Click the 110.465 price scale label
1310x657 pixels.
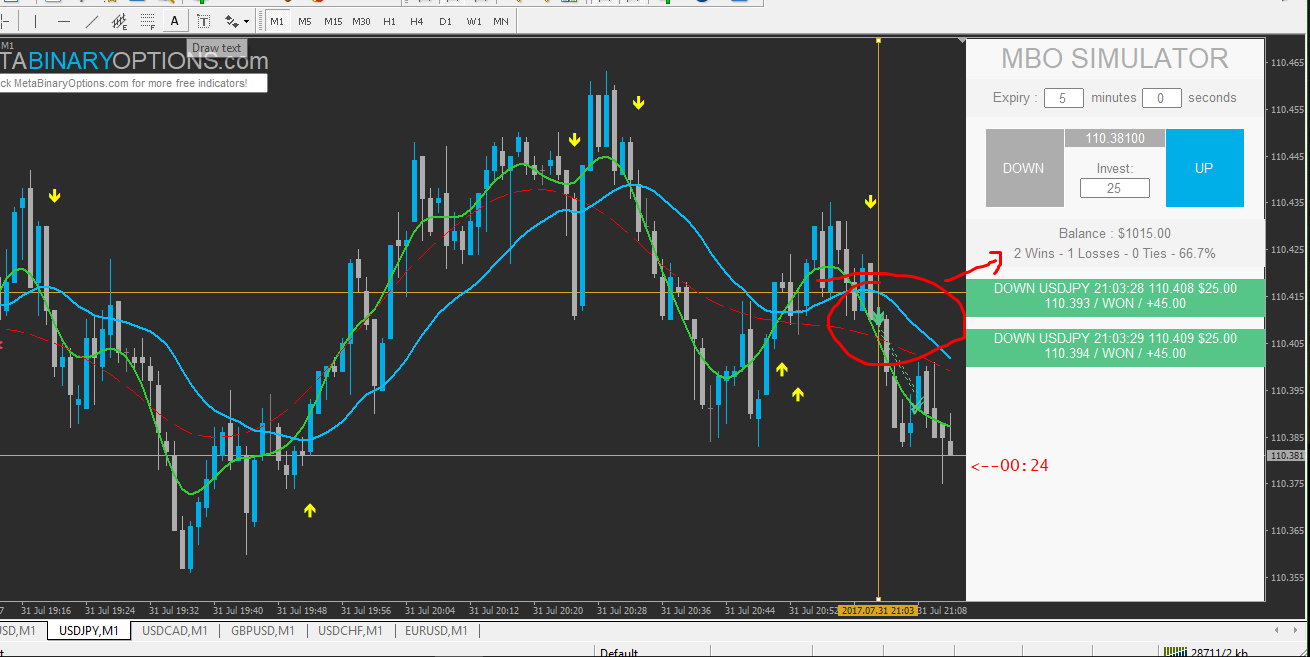pos(1286,63)
